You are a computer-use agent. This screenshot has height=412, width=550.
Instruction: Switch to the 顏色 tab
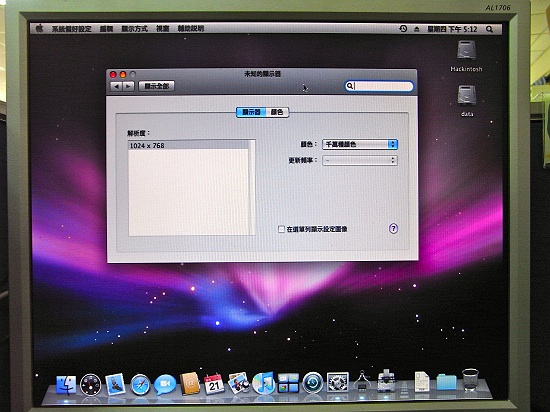277,112
